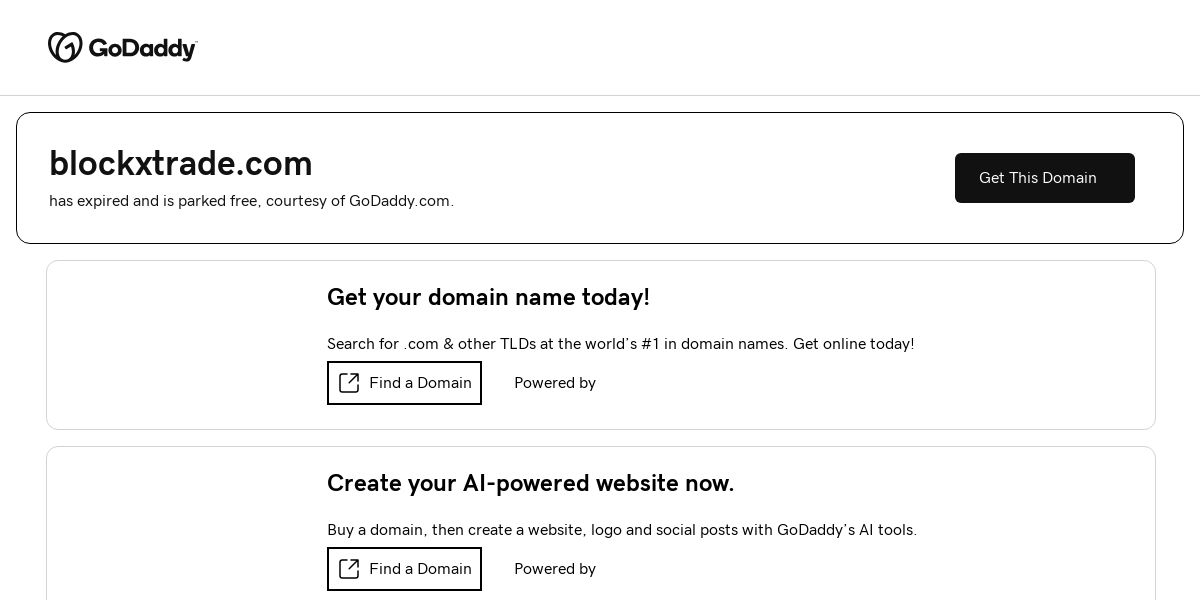The image size is (1200, 600).
Task: Click 'Search for .com & other TLDs' description
Action: (x=620, y=344)
